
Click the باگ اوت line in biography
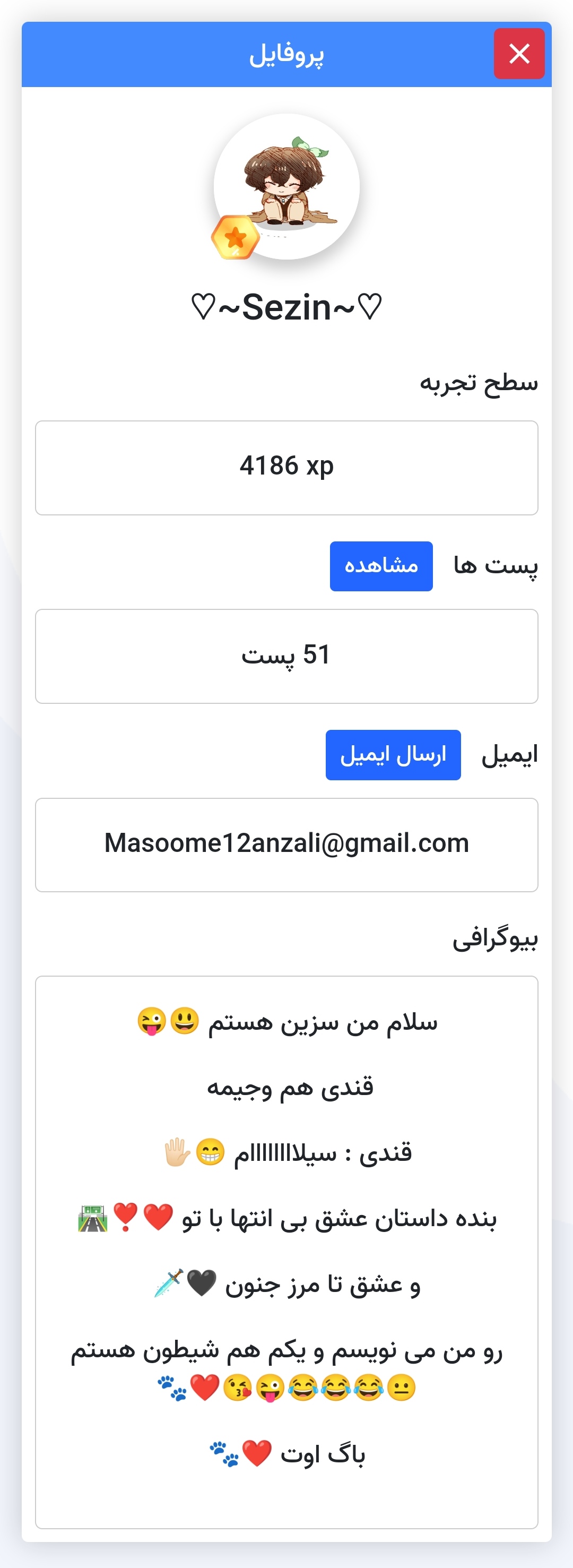pyautogui.click(x=323, y=1455)
